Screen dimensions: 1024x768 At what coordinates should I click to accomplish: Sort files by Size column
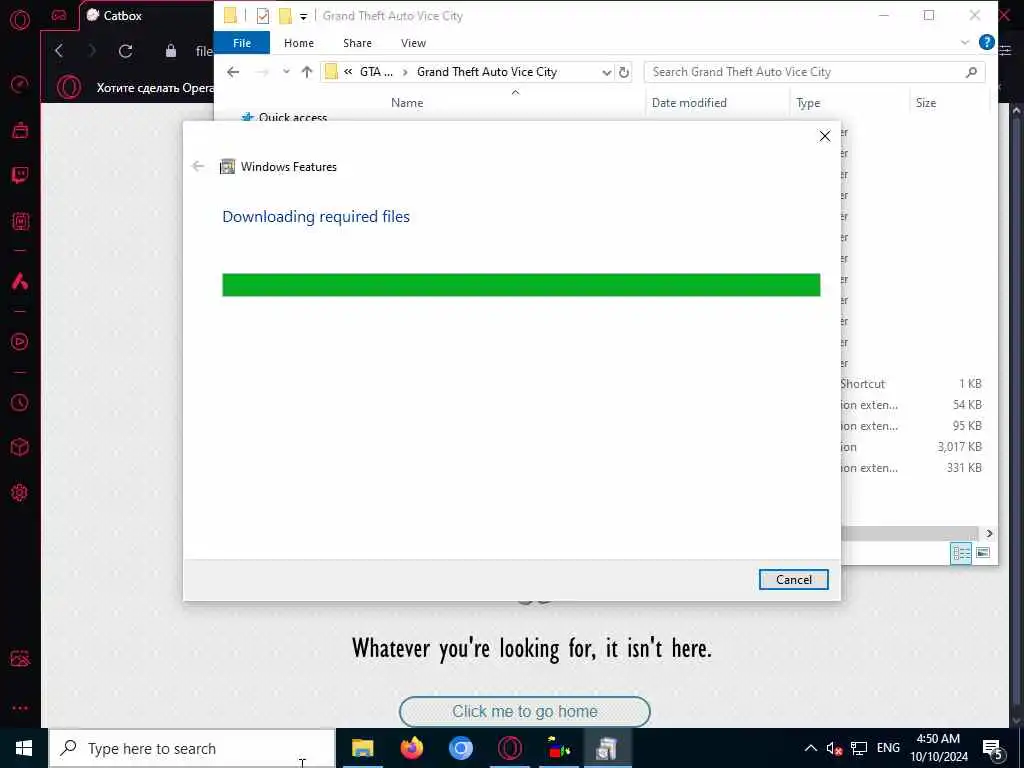click(925, 103)
